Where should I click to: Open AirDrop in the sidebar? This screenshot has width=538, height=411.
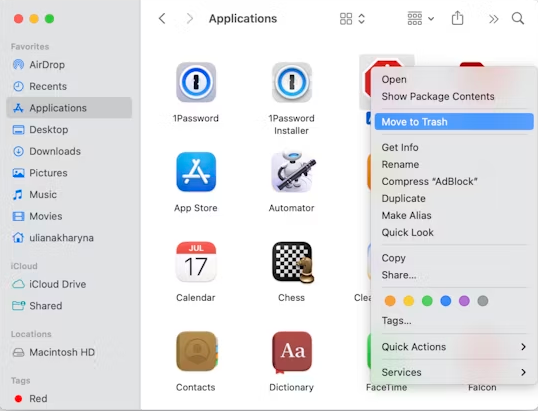69,64
